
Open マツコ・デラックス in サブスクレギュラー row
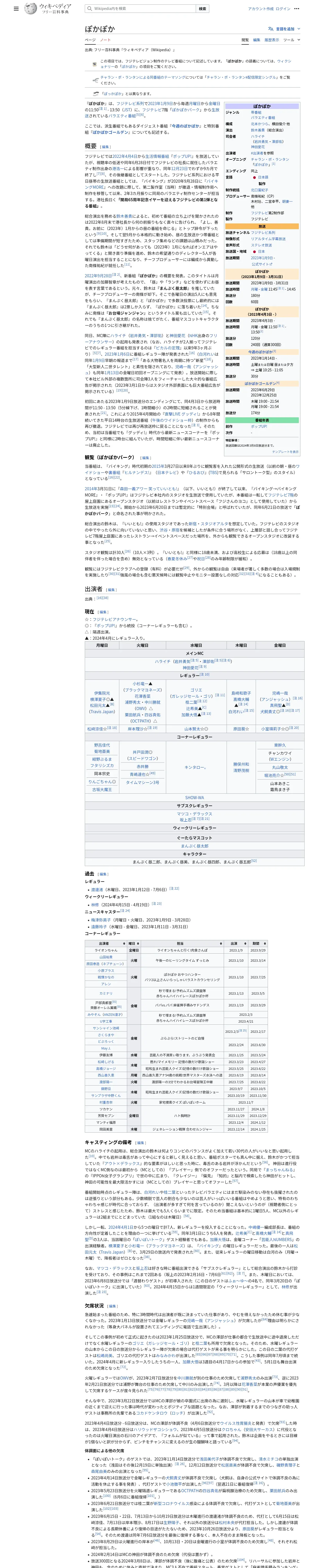pyautogui.click(x=194, y=814)
